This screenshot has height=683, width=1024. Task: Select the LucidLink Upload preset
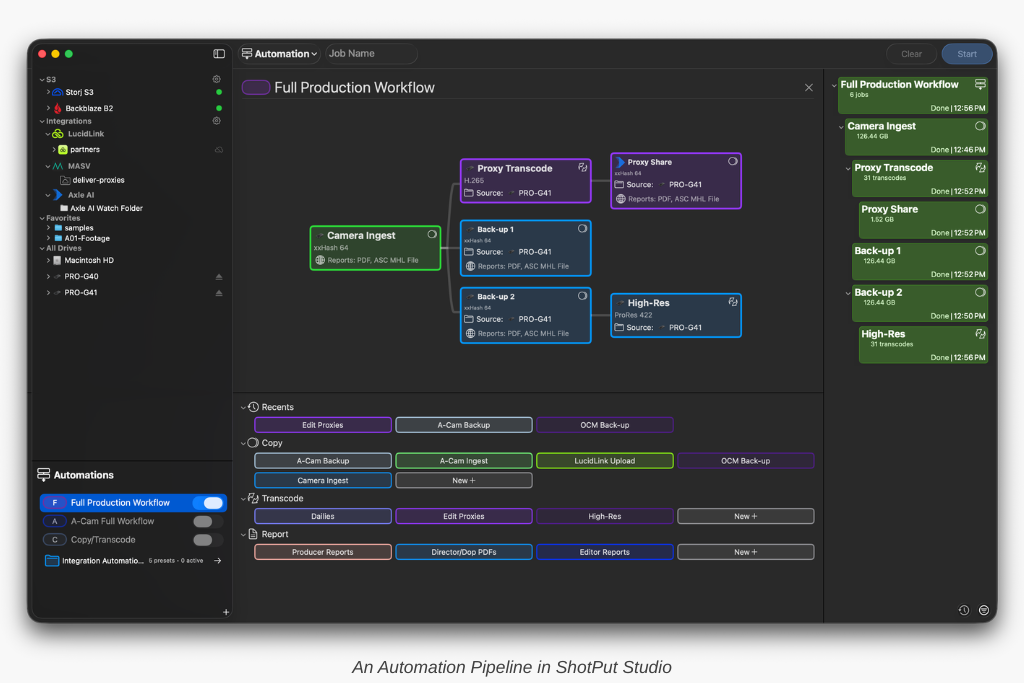(x=605, y=461)
